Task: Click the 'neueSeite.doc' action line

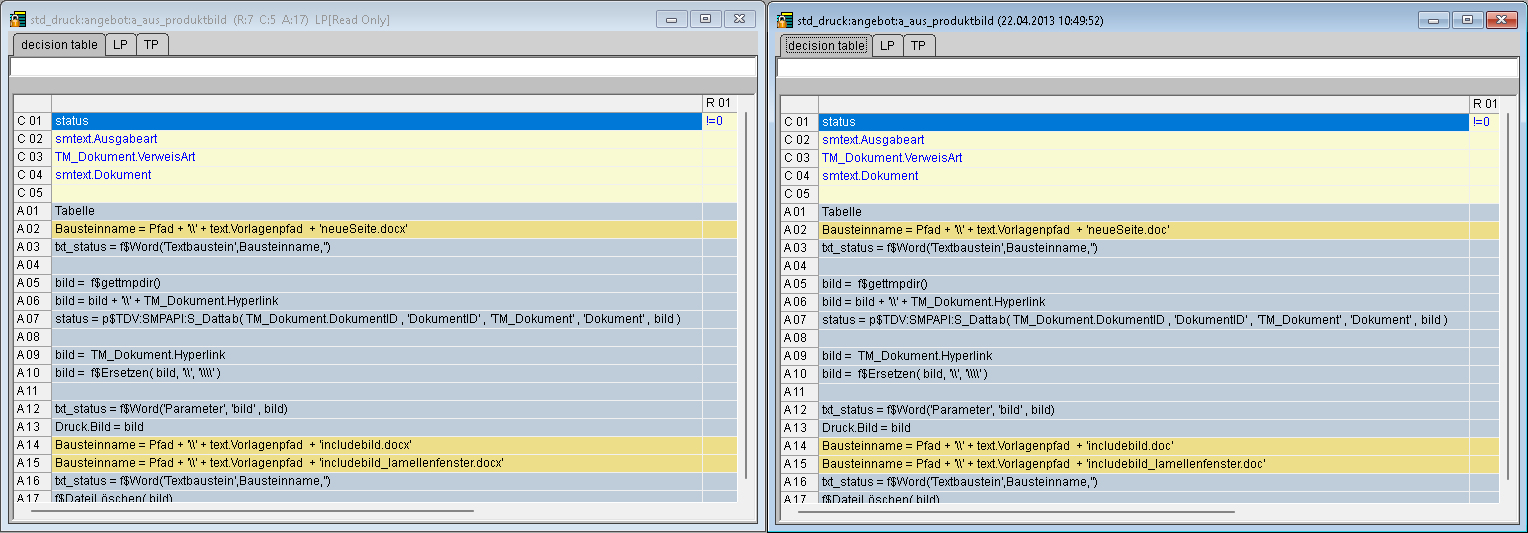Action: (1144, 230)
